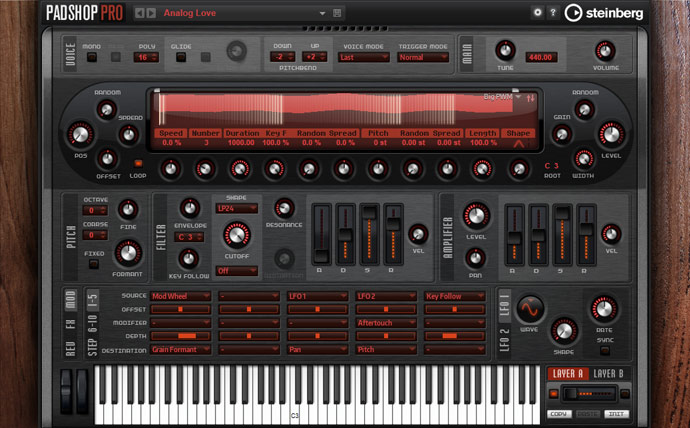Adjust the Mod Wheel depth slider

(x=181, y=336)
